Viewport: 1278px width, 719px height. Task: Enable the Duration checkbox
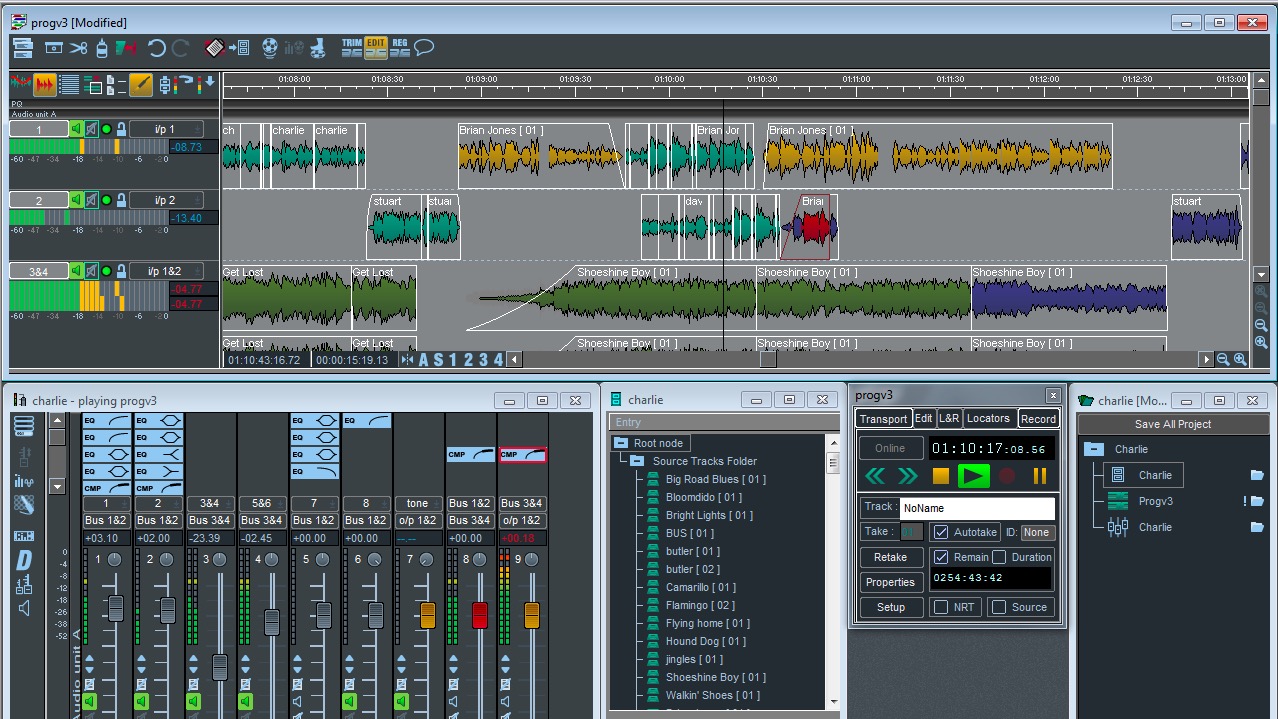point(998,557)
